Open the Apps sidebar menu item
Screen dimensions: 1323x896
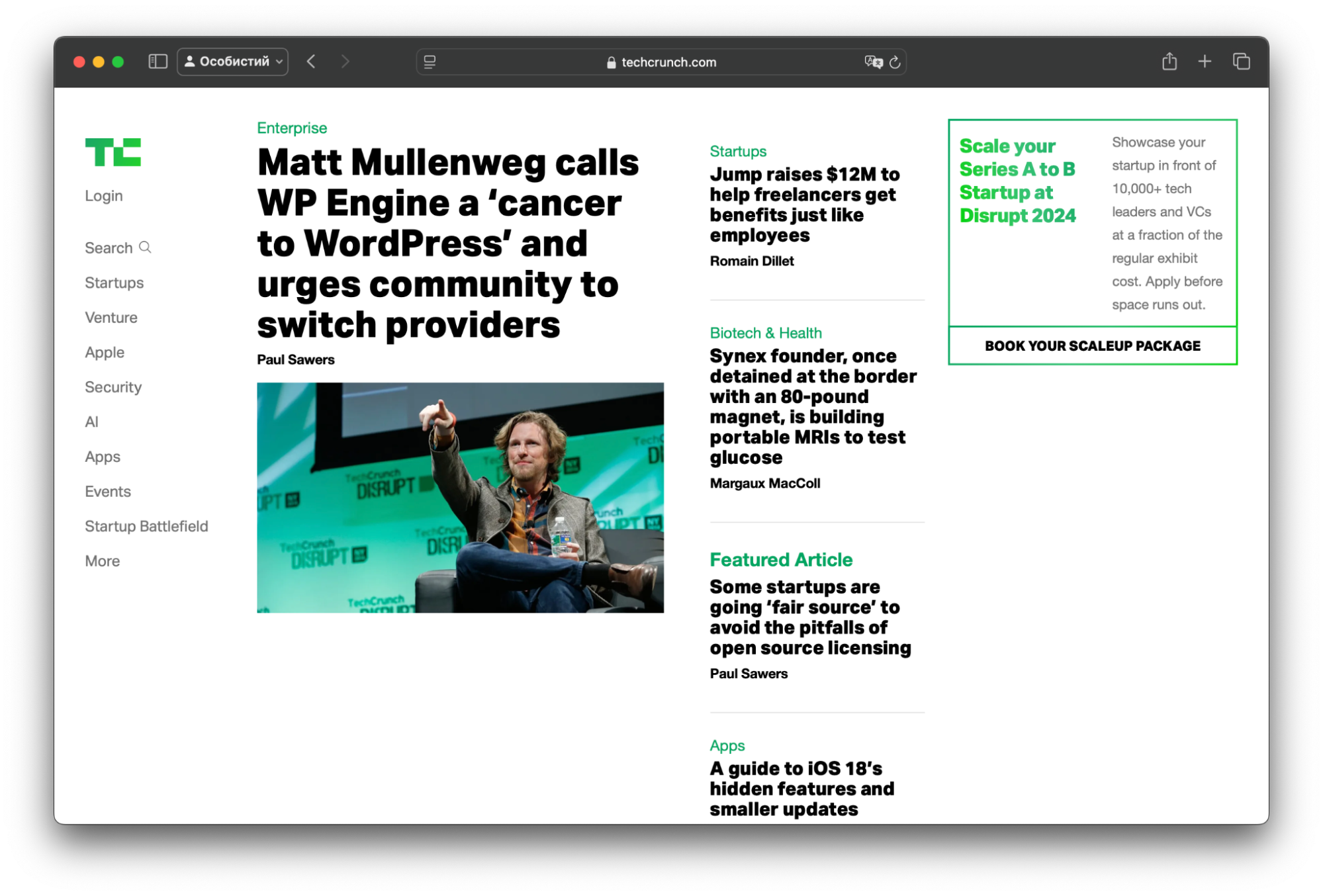[x=103, y=457]
